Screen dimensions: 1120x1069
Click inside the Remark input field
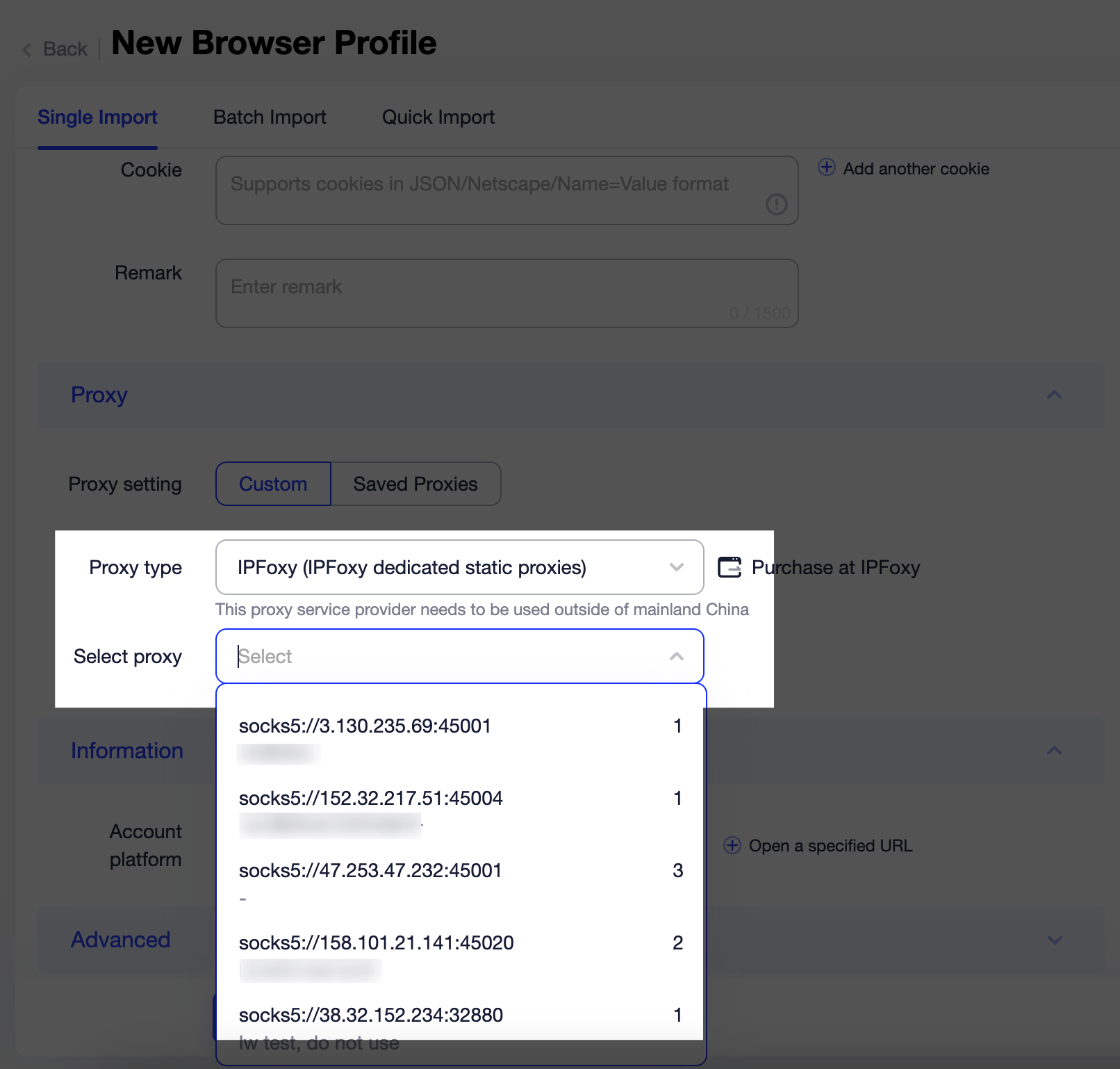pos(507,292)
